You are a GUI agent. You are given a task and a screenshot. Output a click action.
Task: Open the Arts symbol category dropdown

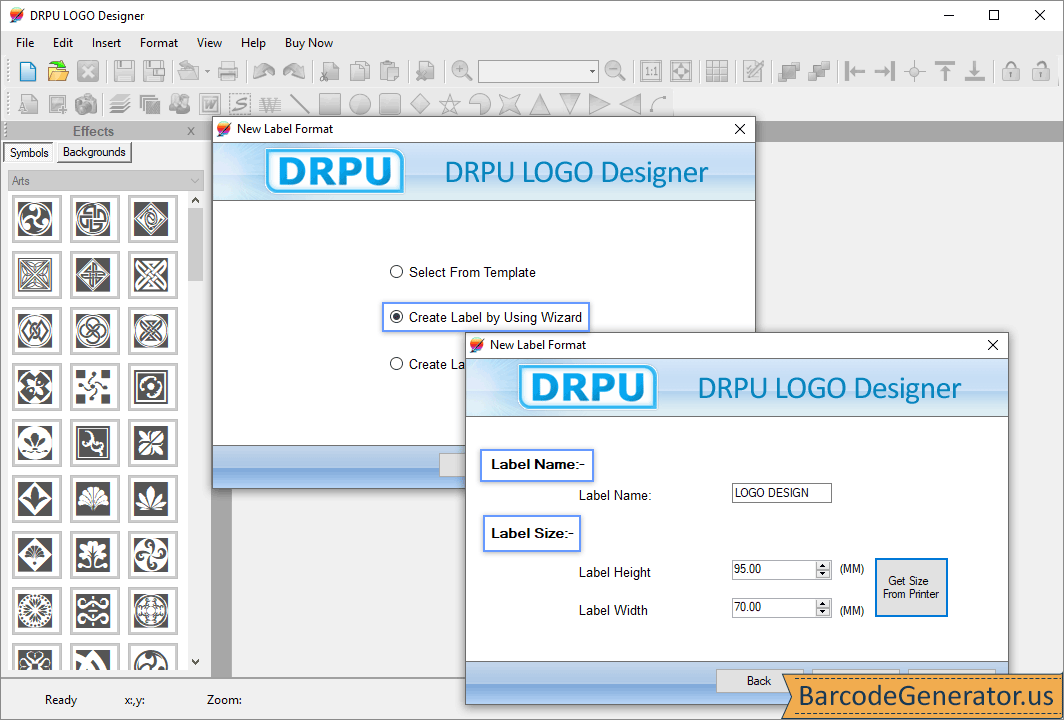[x=106, y=181]
